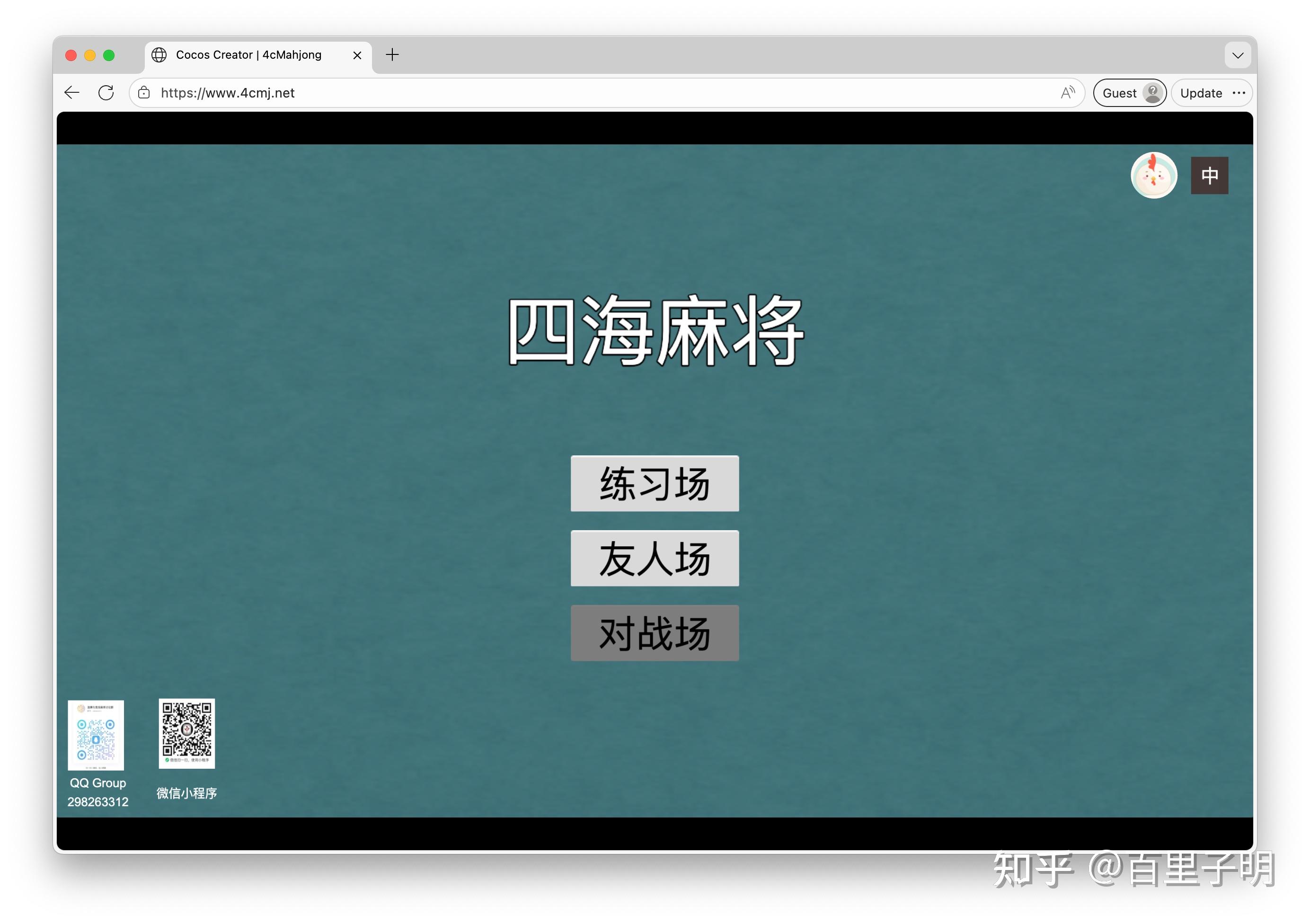Open the chicken avatar profile

point(1154,176)
